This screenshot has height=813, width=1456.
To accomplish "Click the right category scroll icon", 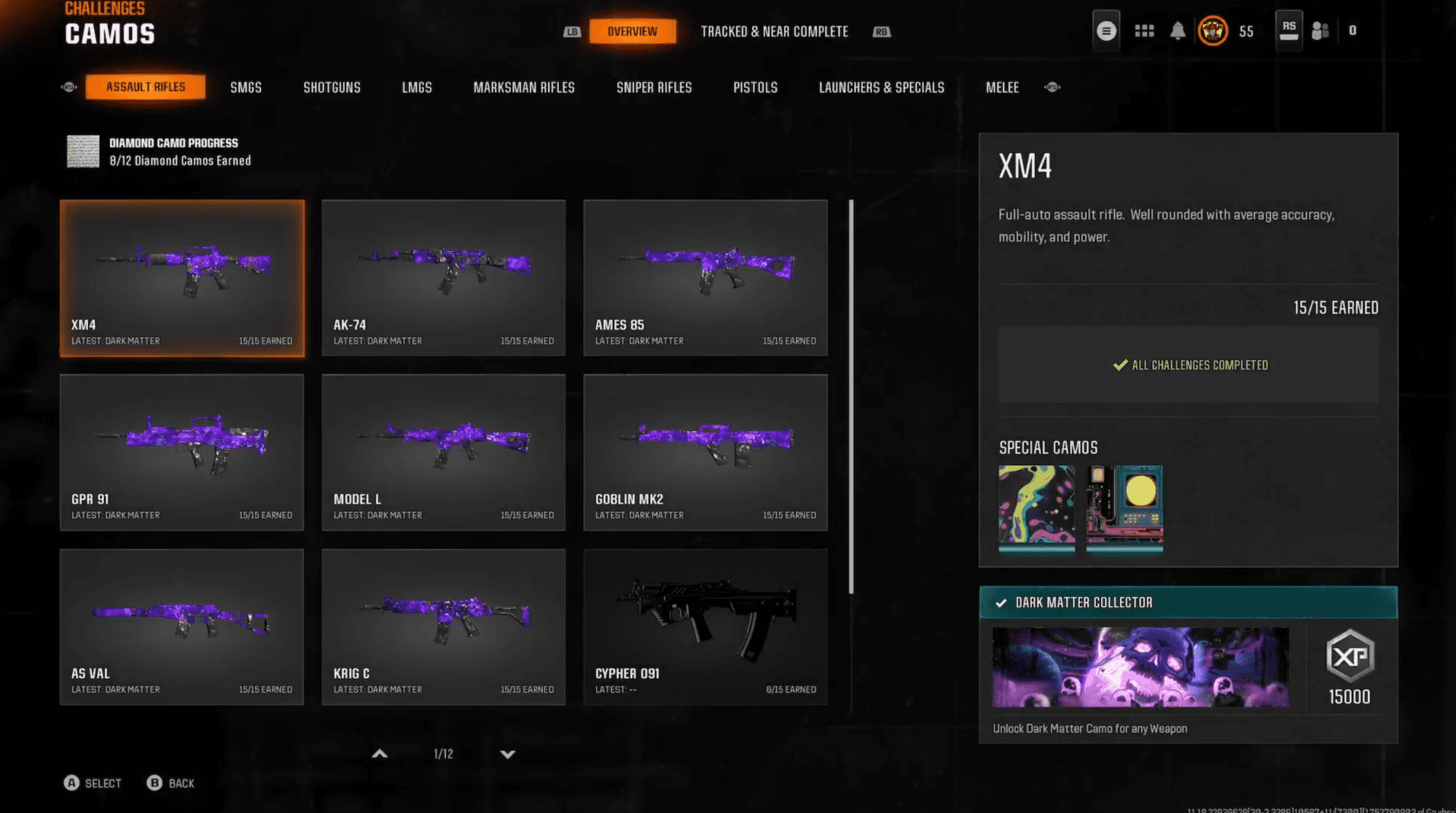I will click(x=1052, y=87).
